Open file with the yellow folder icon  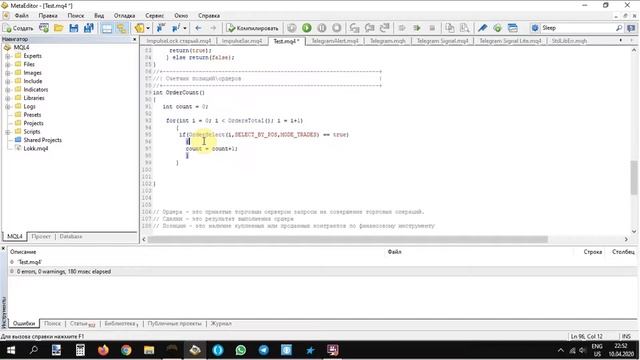[59, 28]
